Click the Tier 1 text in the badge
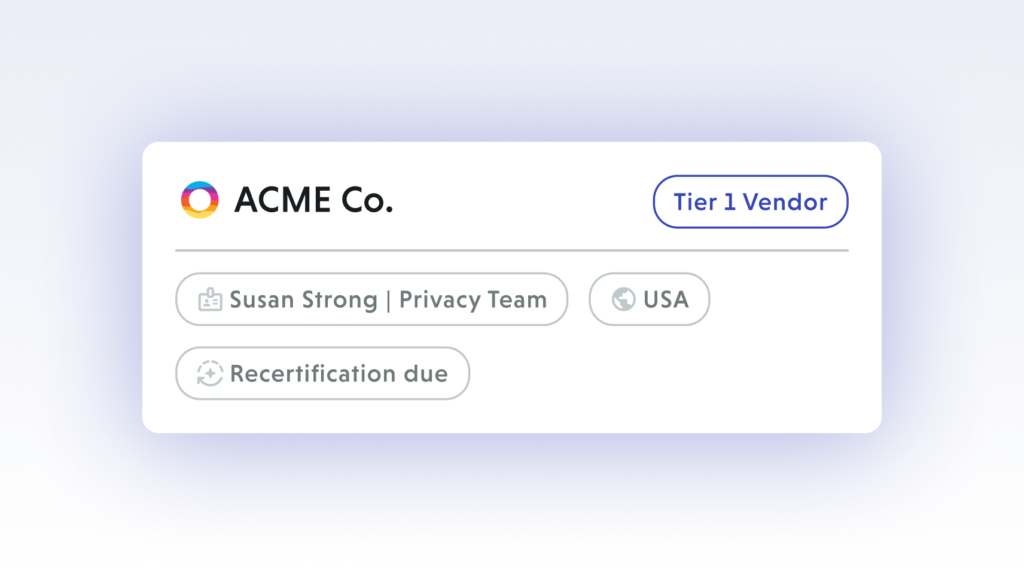 pos(706,202)
